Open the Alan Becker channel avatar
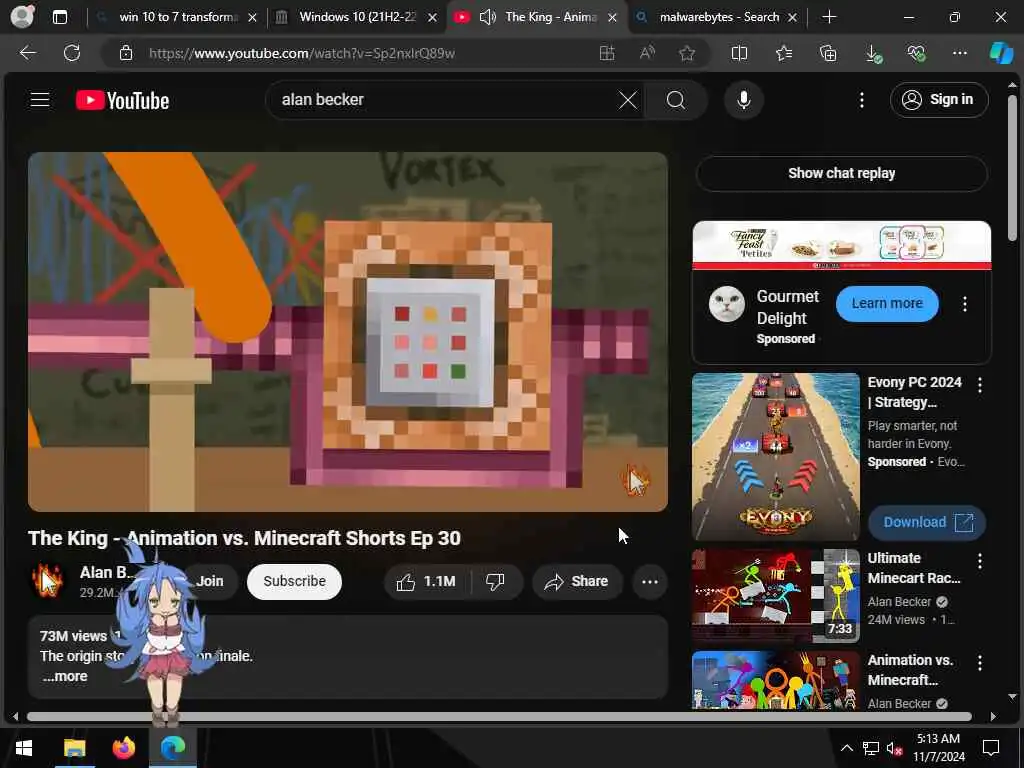 pos(47,581)
